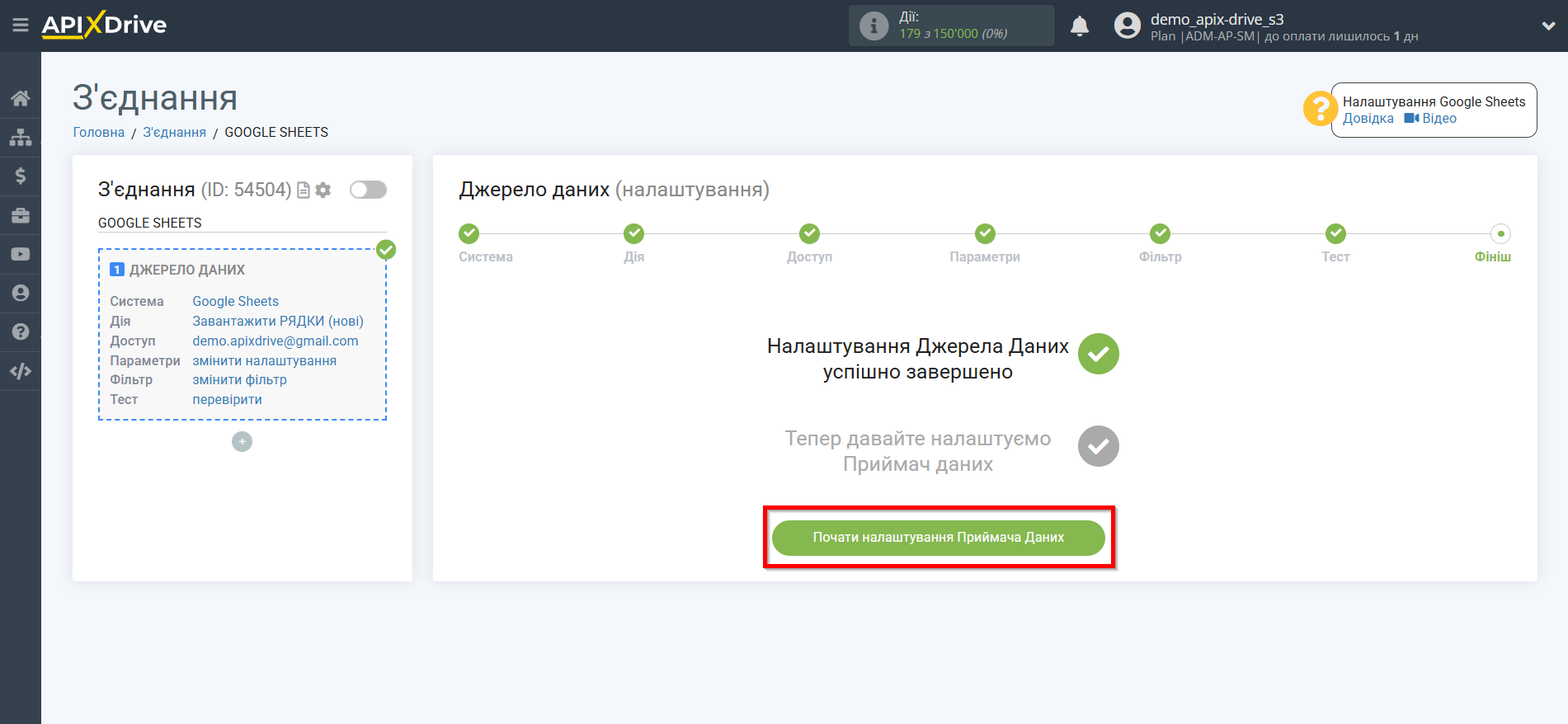Open the Відео video link
This screenshot has width=1568, height=724.
click(1430, 118)
